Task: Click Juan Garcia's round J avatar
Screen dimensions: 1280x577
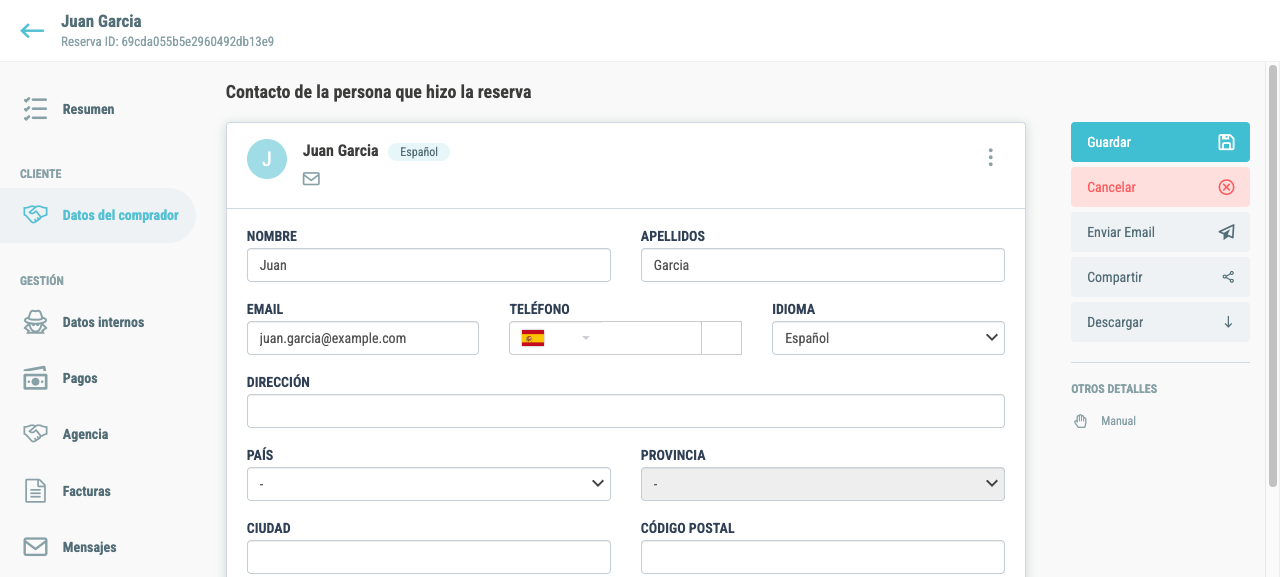Action: (267, 158)
